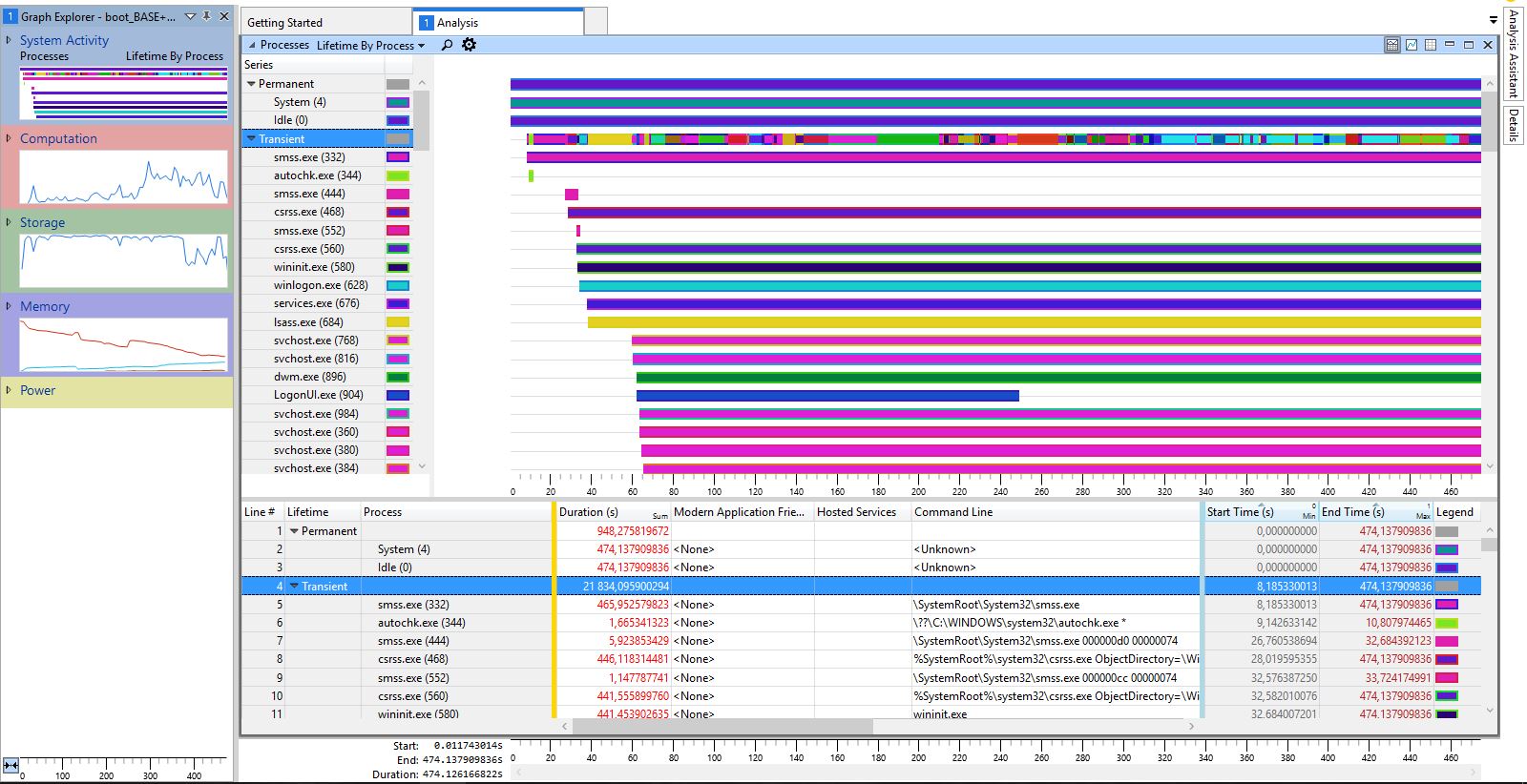Open the Details side tab

(x=1513, y=125)
